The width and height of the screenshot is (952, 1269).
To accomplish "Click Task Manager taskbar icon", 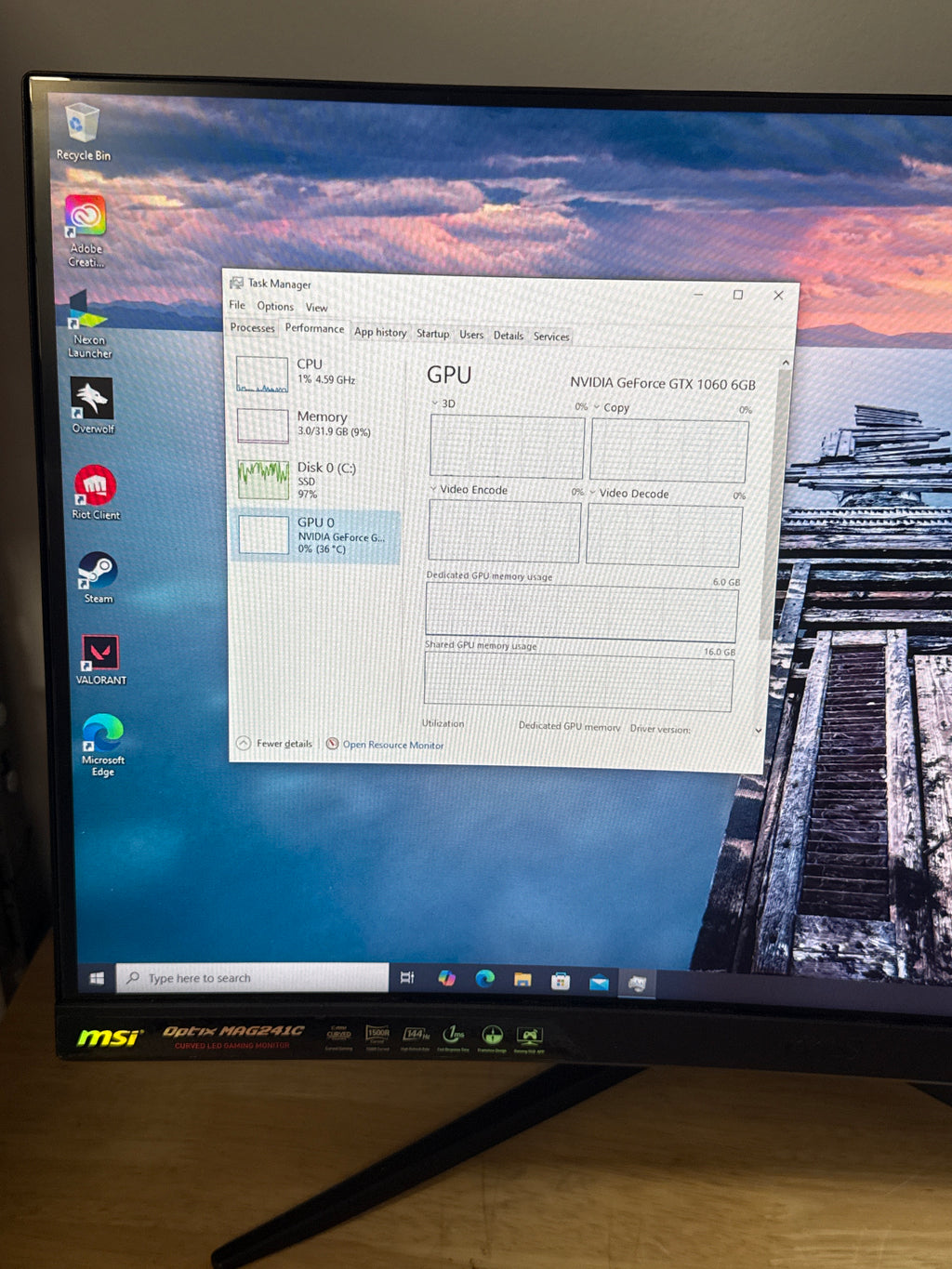I will pyautogui.click(x=637, y=983).
